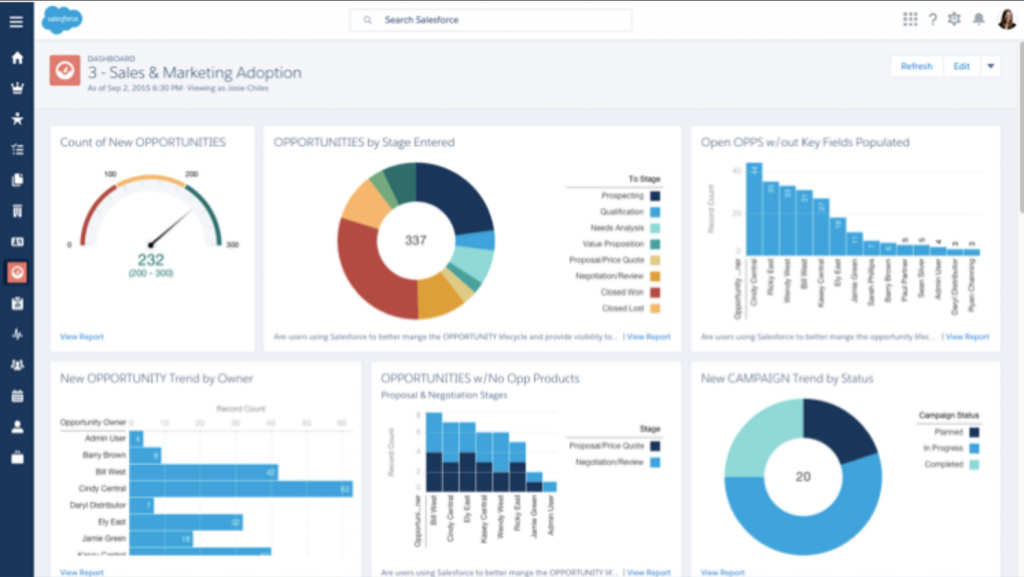Viewport: 1024px width, 577px height.
Task: Open the dropdown arrow beside the Edit button
Action: coord(990,66)
